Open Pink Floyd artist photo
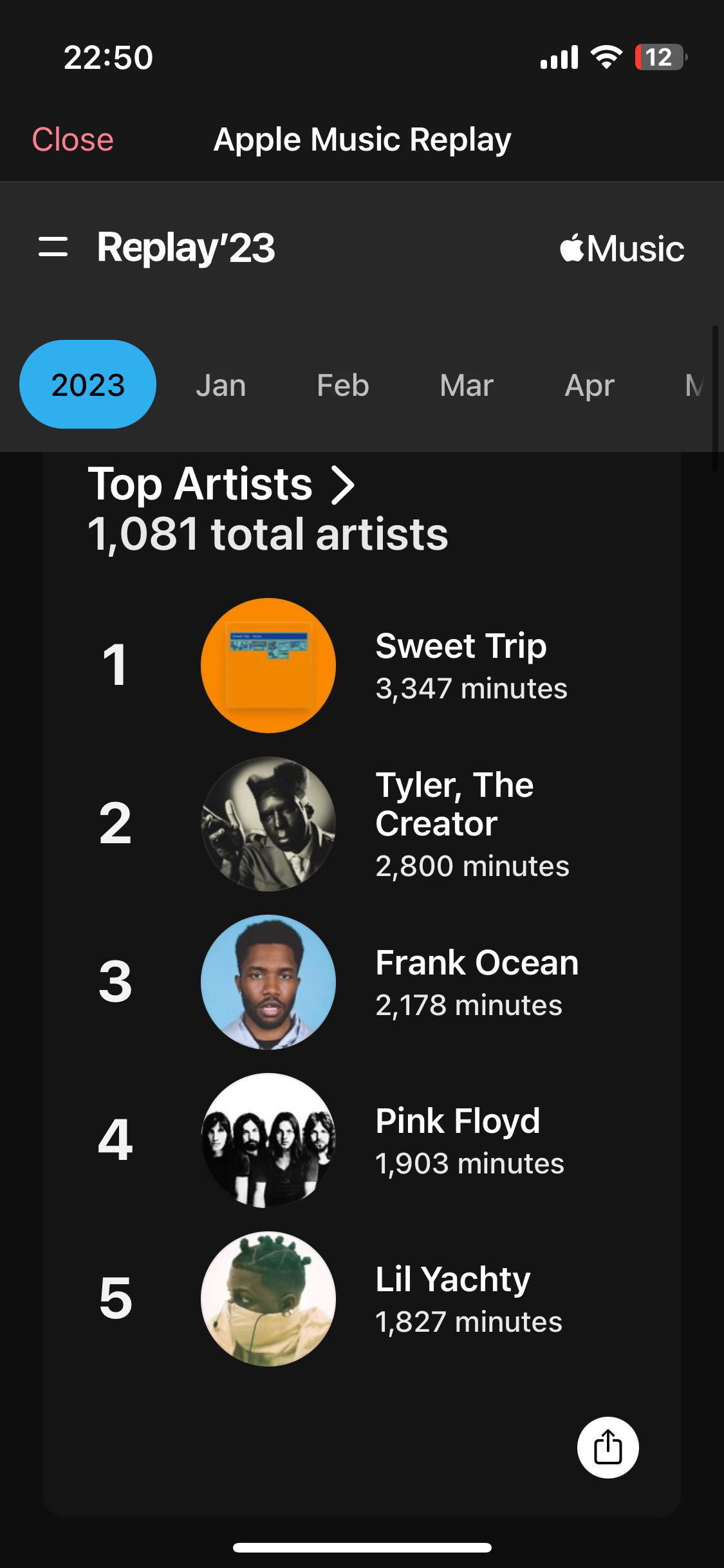724x1568 pixels. tap(268, 1141)
